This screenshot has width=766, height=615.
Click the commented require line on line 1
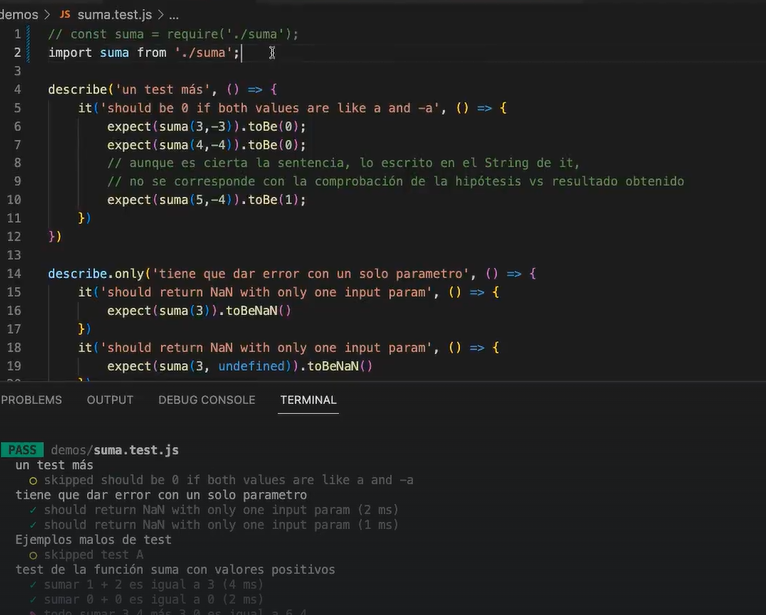173,34
